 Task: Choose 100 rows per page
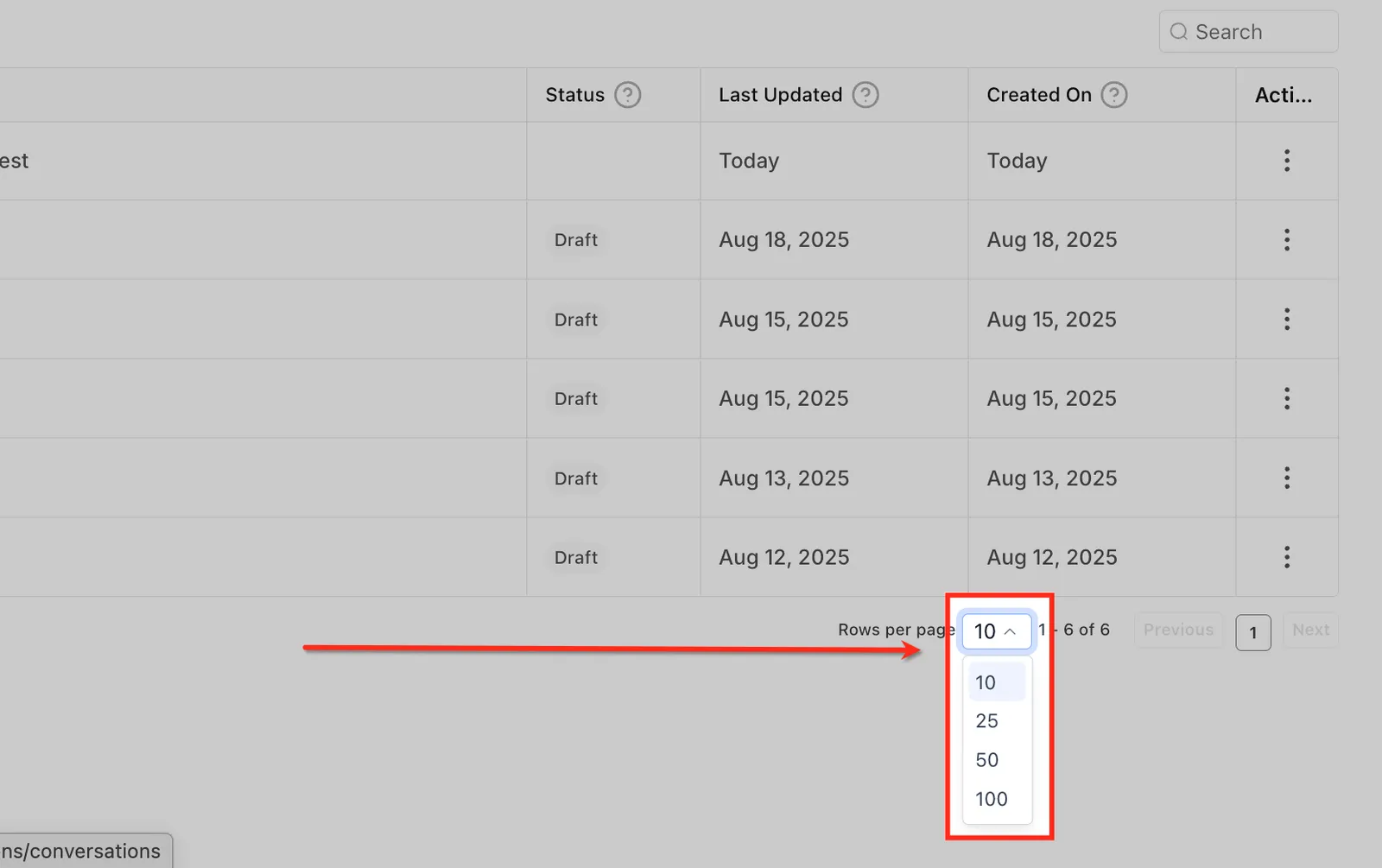(996, 799)
